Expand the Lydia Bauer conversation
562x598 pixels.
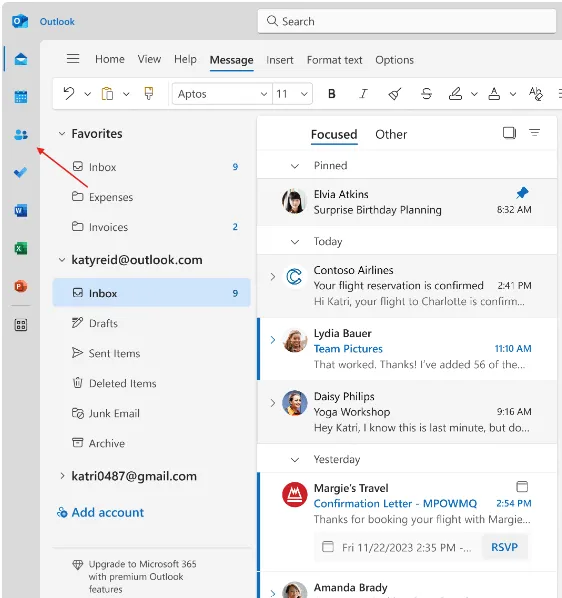pos(273,339)
